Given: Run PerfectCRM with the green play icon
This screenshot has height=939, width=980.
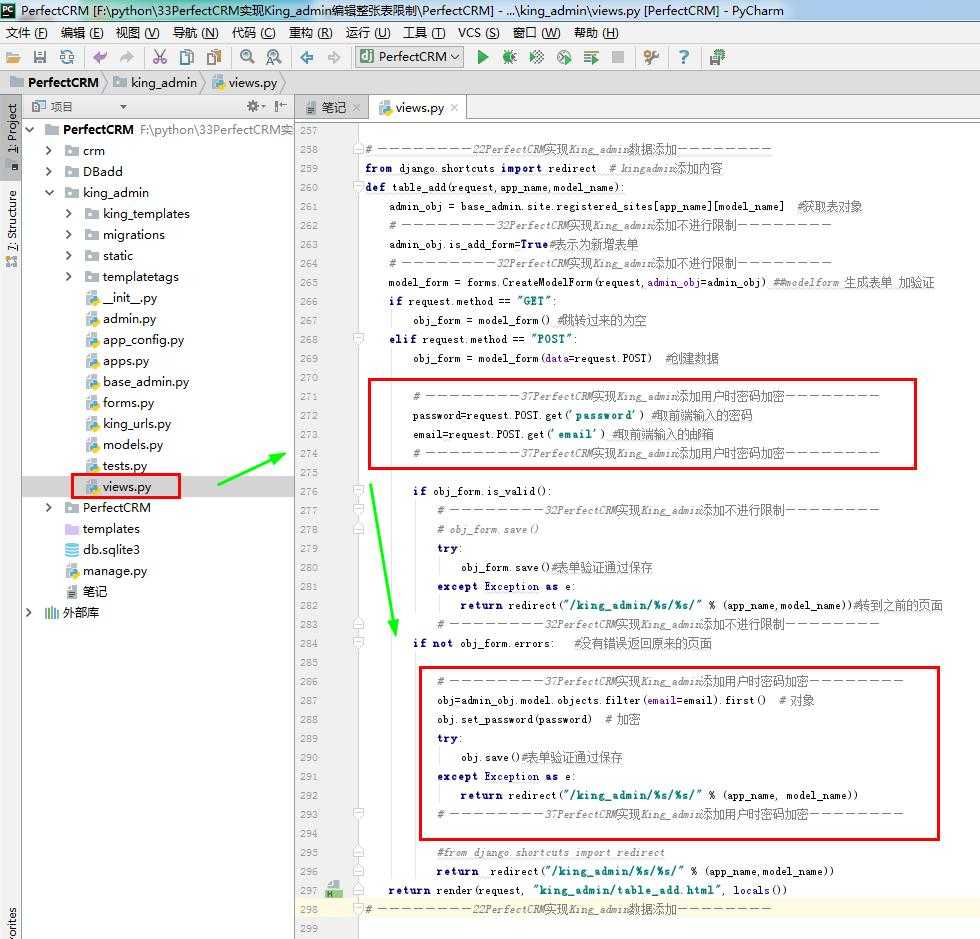Looking at the screenshot, I should [x=482, y=58].
